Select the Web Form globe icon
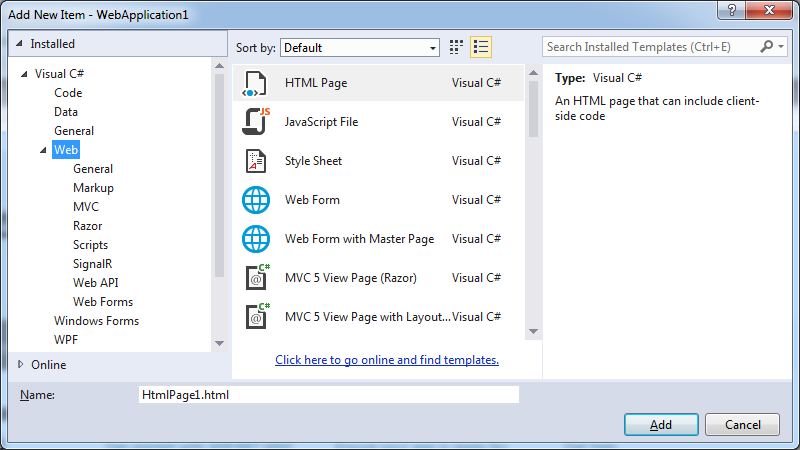The width and height of the screenshot is (800, 450). click(x=256, y=200)
